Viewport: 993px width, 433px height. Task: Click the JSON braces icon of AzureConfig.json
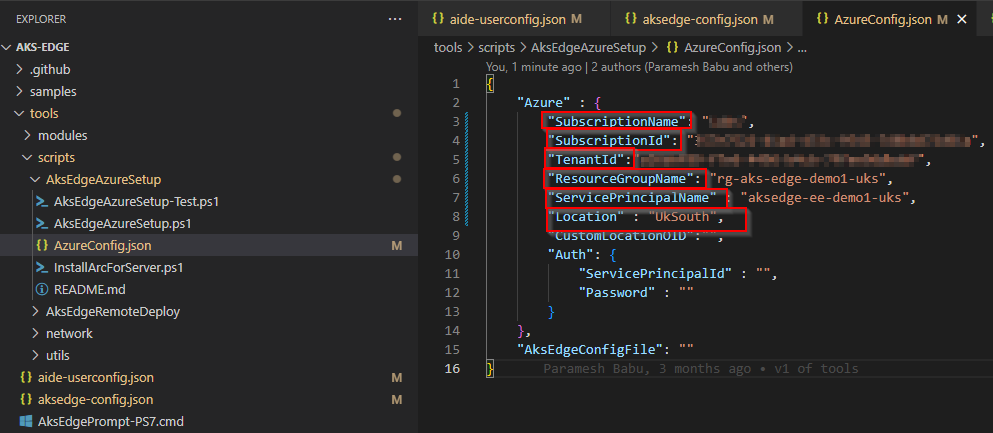click(42, 246)
